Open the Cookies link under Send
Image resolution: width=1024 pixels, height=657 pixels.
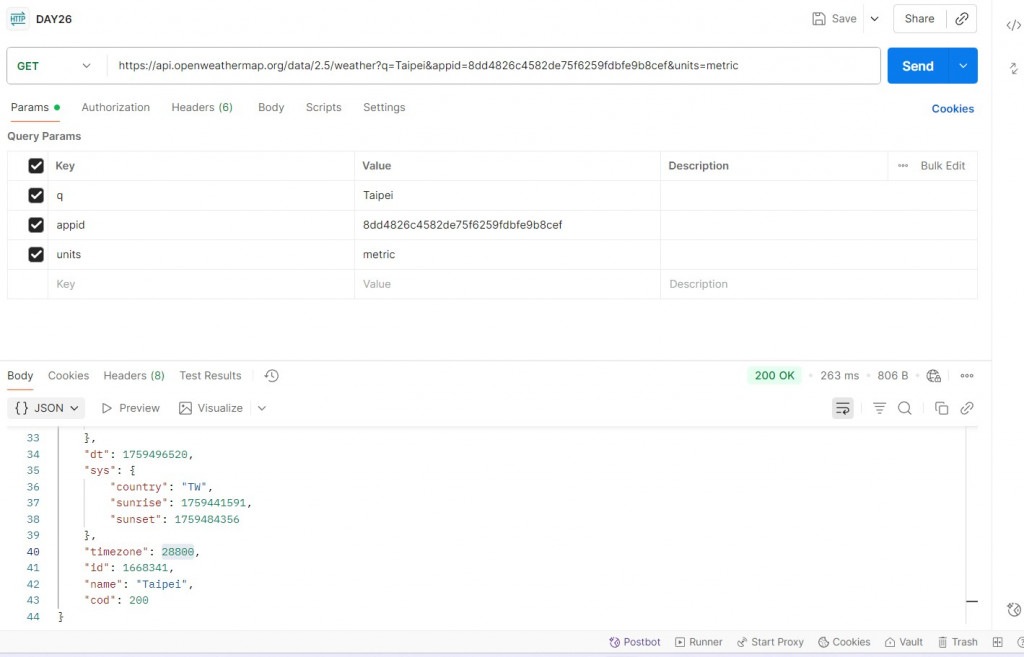click(952, 109)
